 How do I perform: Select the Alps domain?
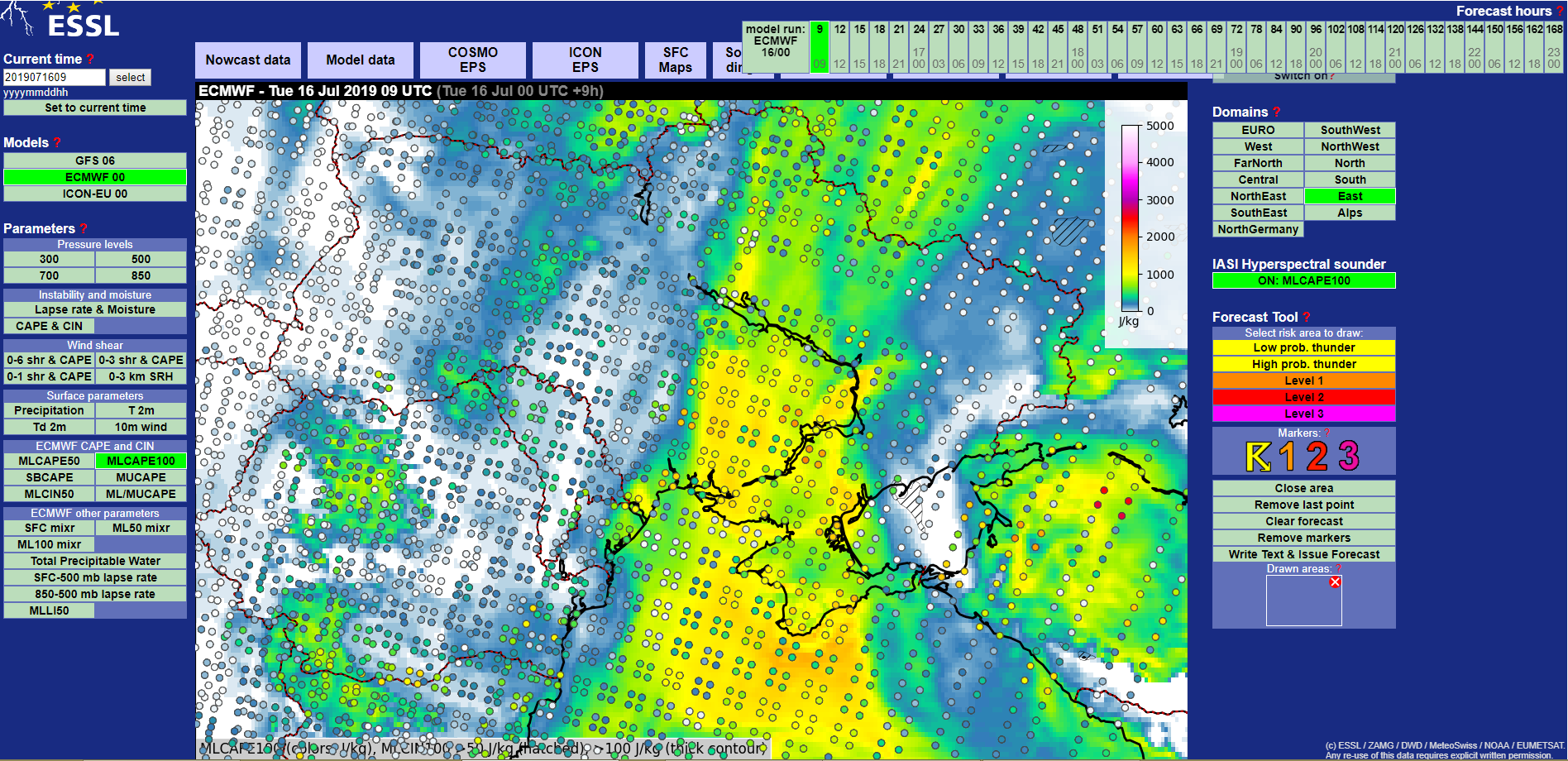coord(1350,213)
